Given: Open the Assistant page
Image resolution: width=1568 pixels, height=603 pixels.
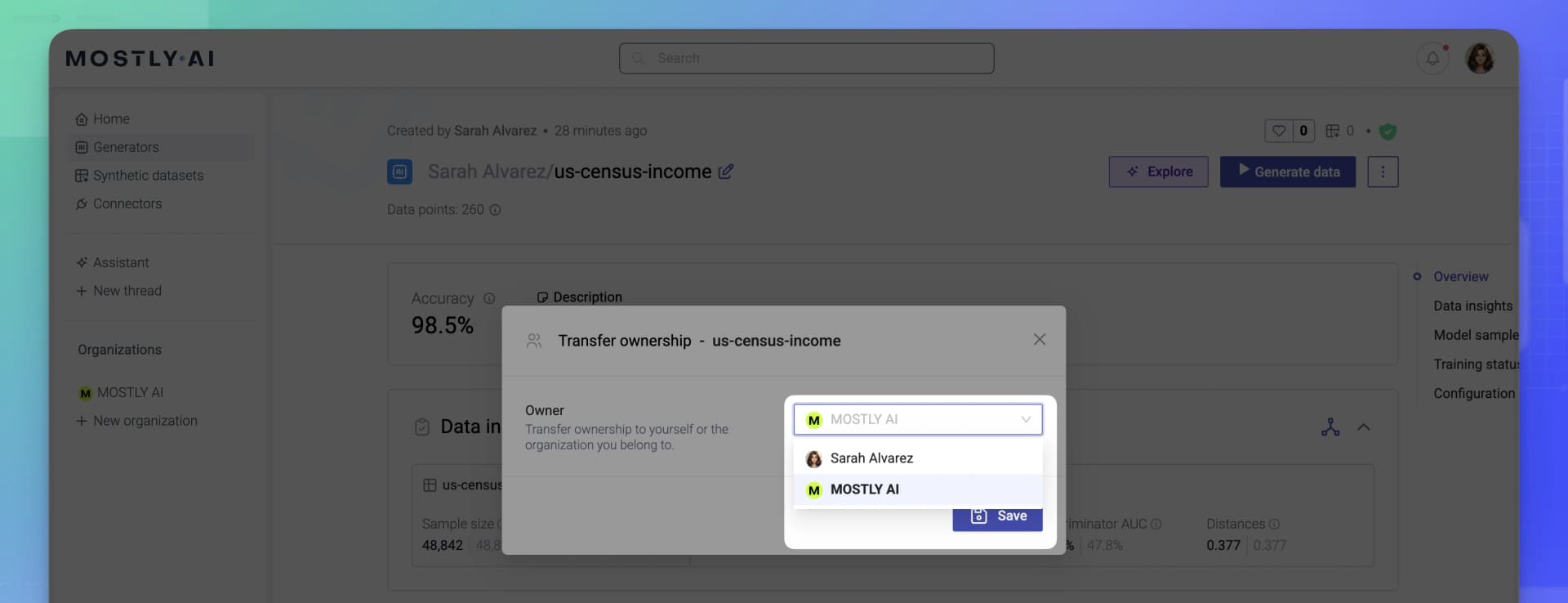Looking at the screenshot, I should 113,262.
